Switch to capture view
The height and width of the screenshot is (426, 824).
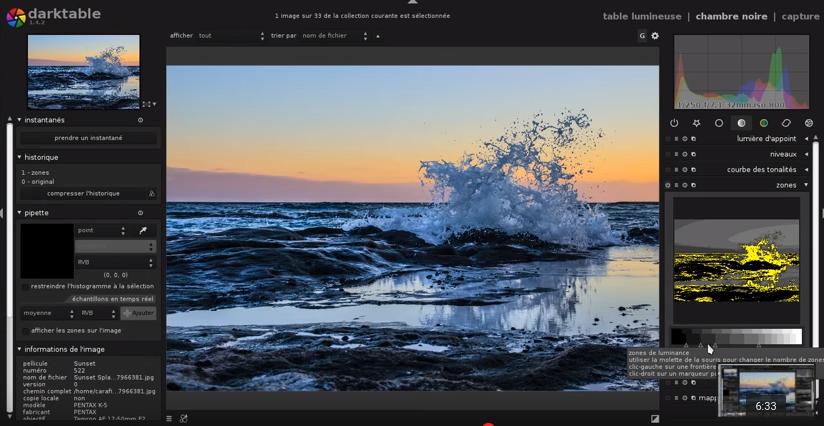pyautogui.click(x=800, y=16)
